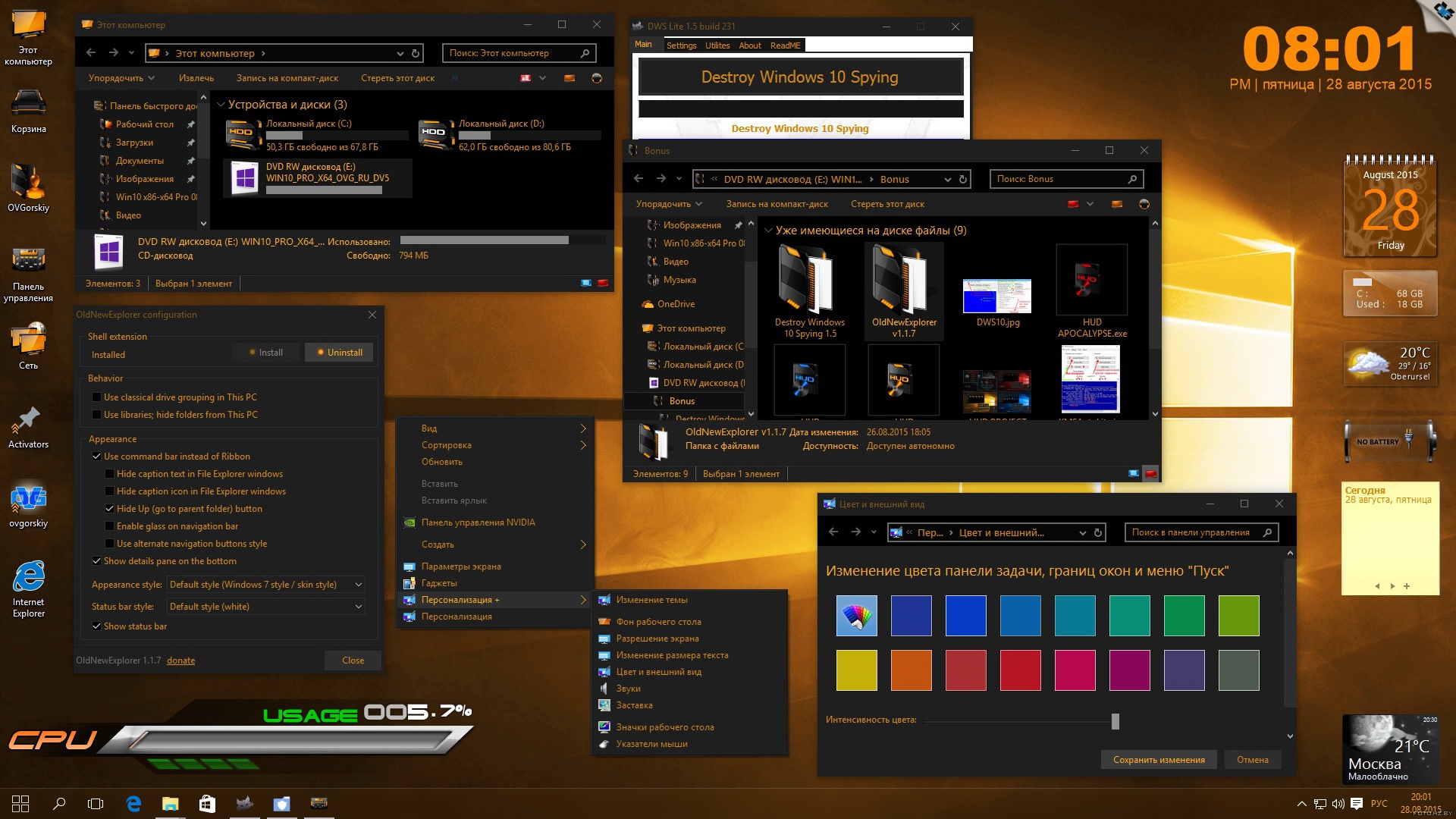Toggle Use alternate navigation buttons style
1456x819 pixels.
tap(109, 544)
